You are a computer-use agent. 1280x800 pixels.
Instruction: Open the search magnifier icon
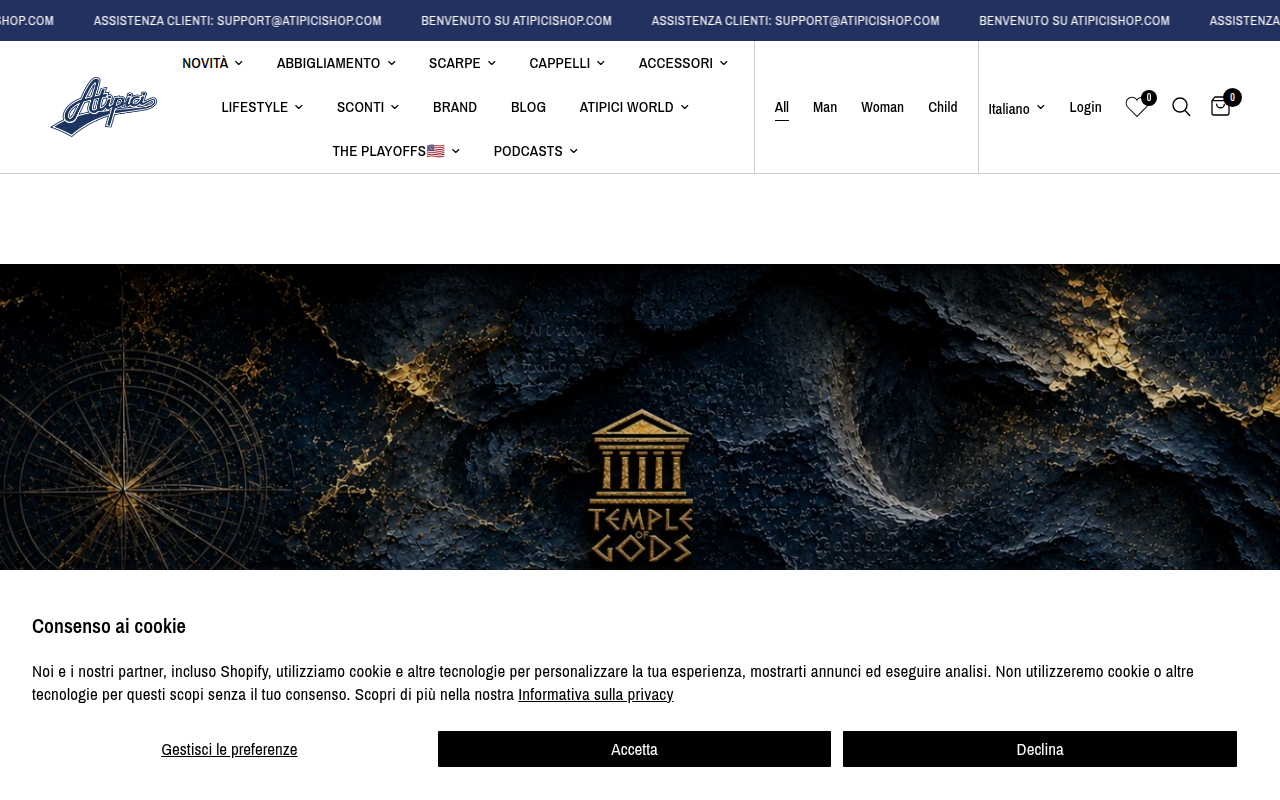tap(1181, 107)
